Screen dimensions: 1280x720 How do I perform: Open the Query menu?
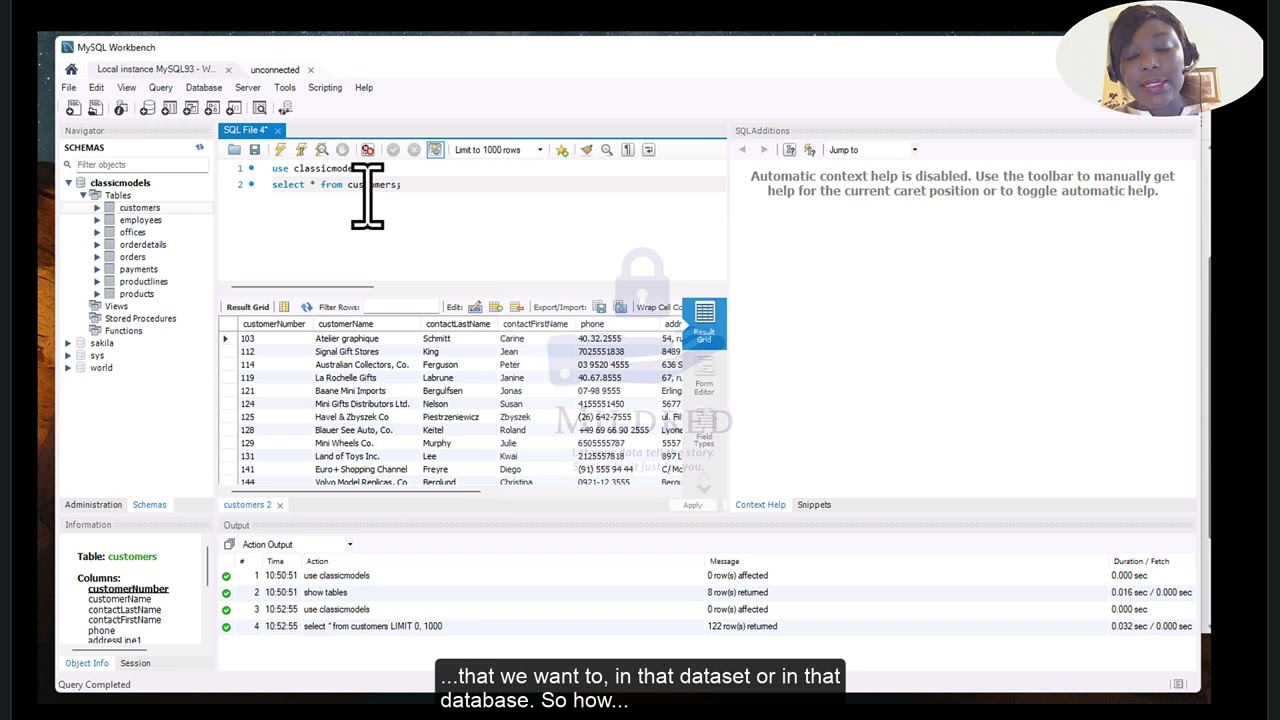pyautogui.click(x=160, y=88)
